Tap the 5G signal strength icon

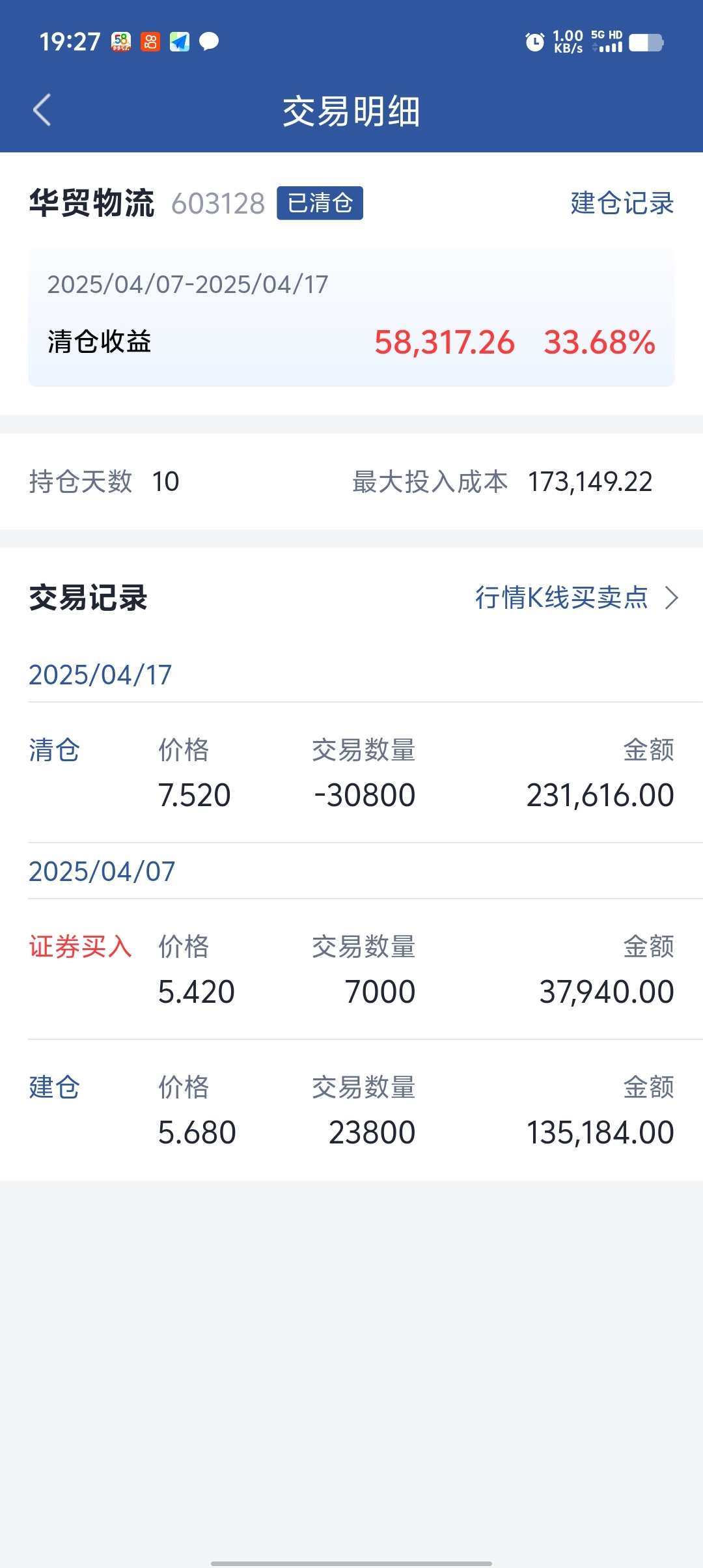tap(607, 41)
